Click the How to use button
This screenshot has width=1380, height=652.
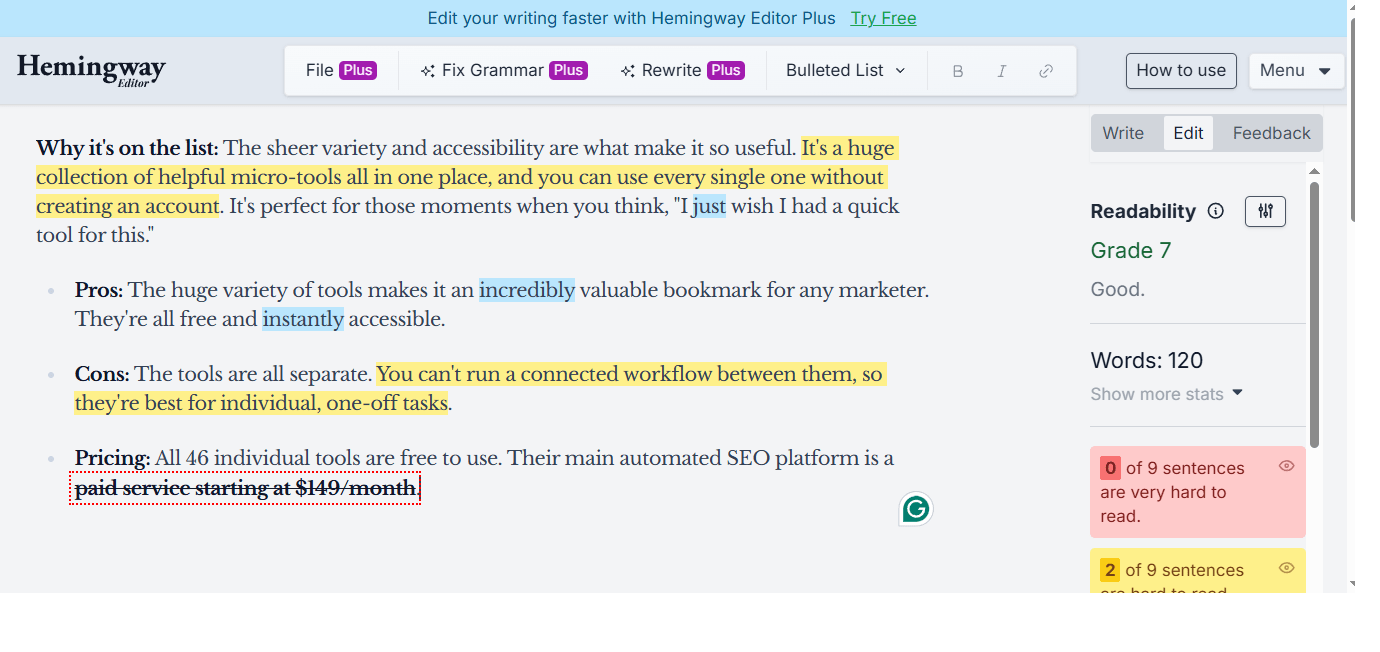(1181, 71)
